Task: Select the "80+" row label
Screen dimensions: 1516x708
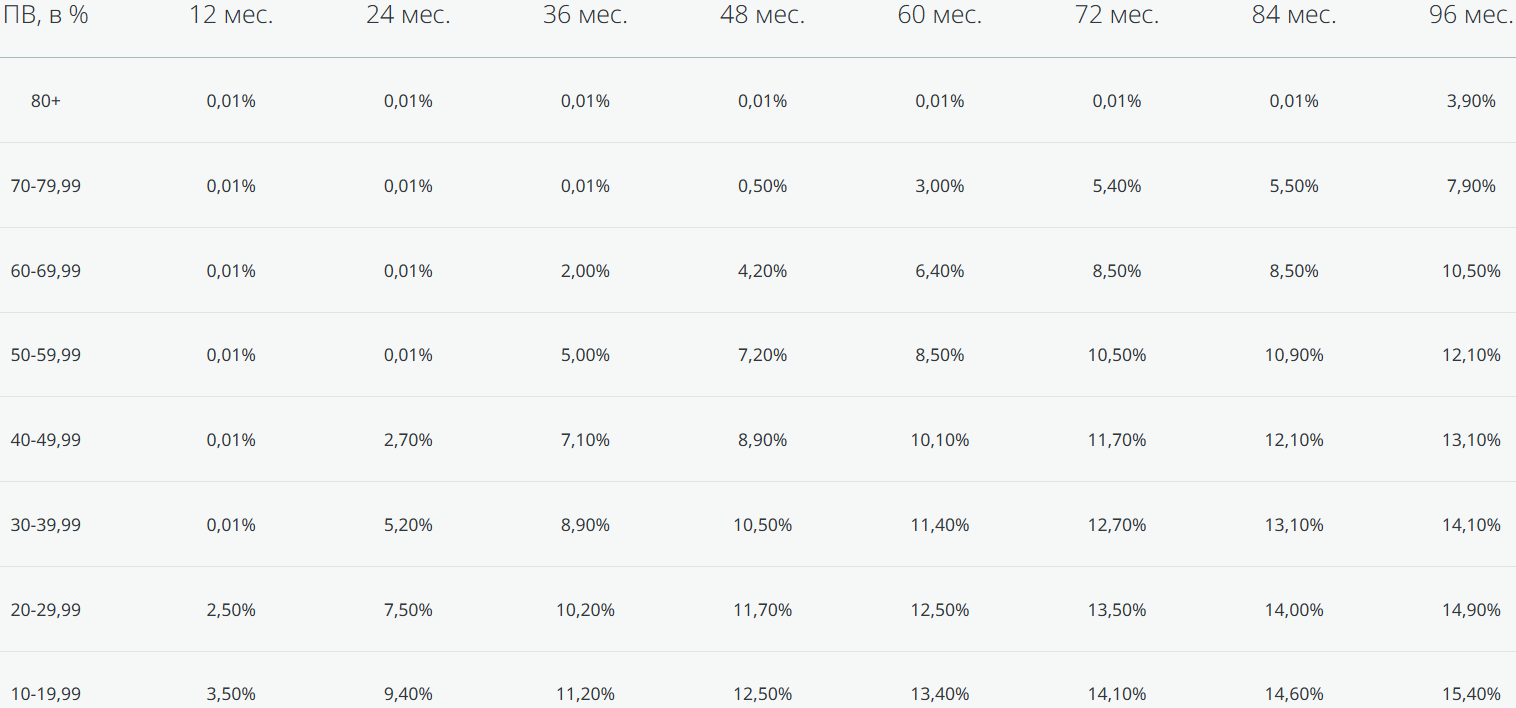Action: click(x=46, y=101)
